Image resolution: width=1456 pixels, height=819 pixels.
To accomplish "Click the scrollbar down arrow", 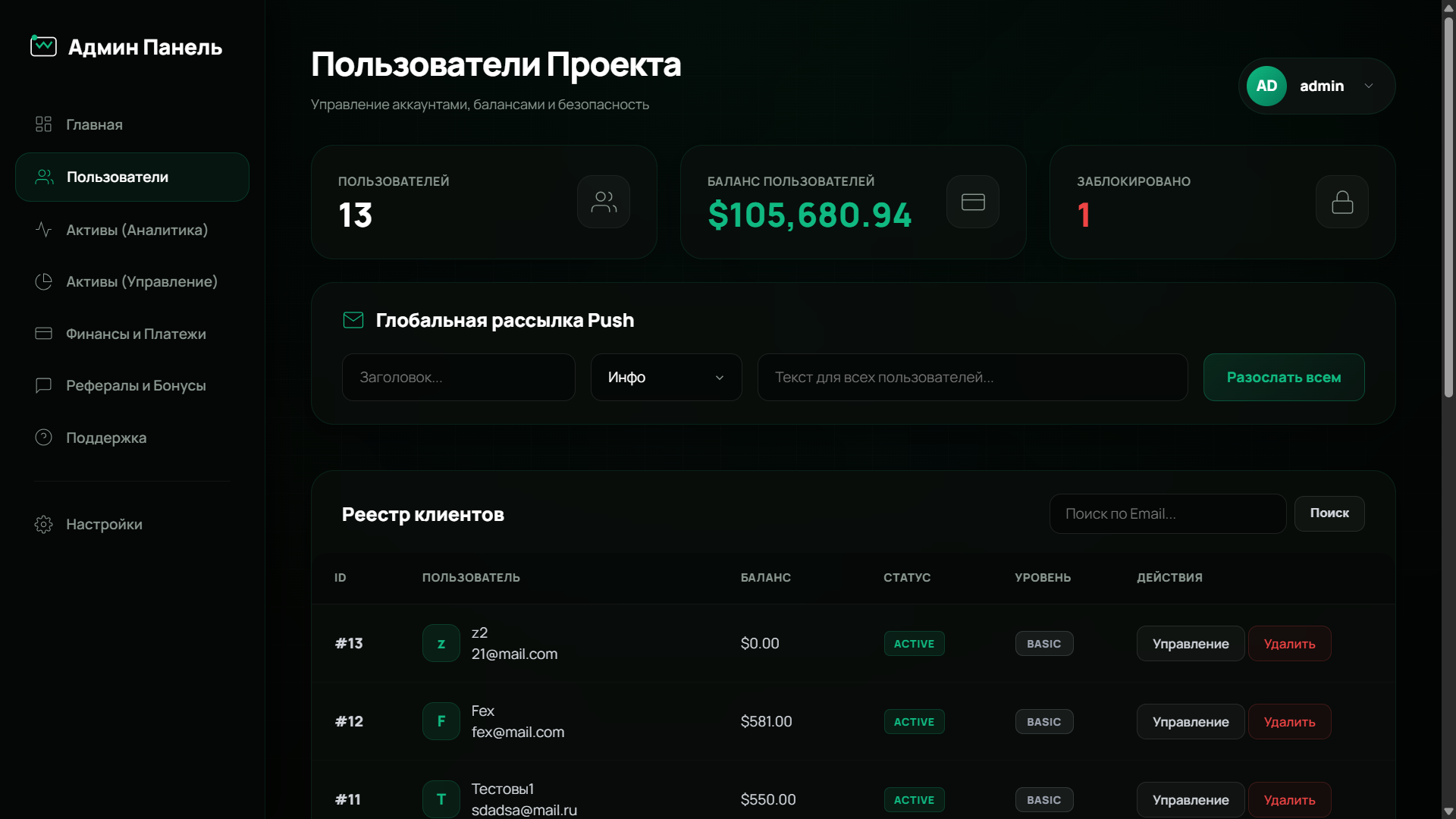I will (1448, 811).
